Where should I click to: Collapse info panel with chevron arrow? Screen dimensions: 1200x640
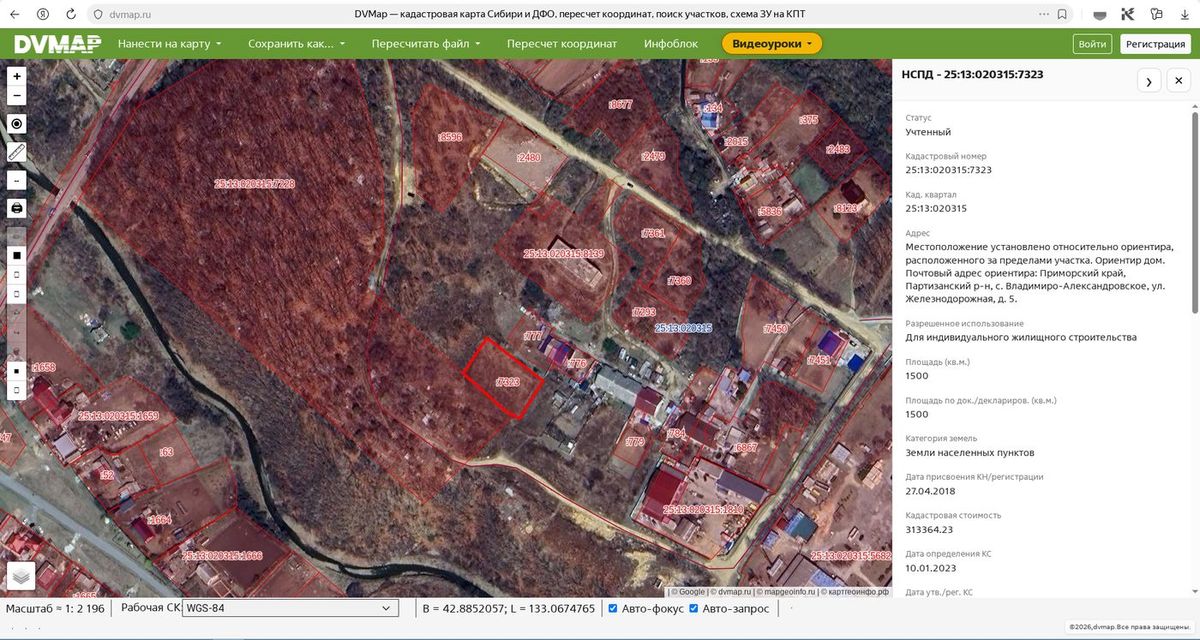point(1149,81)
